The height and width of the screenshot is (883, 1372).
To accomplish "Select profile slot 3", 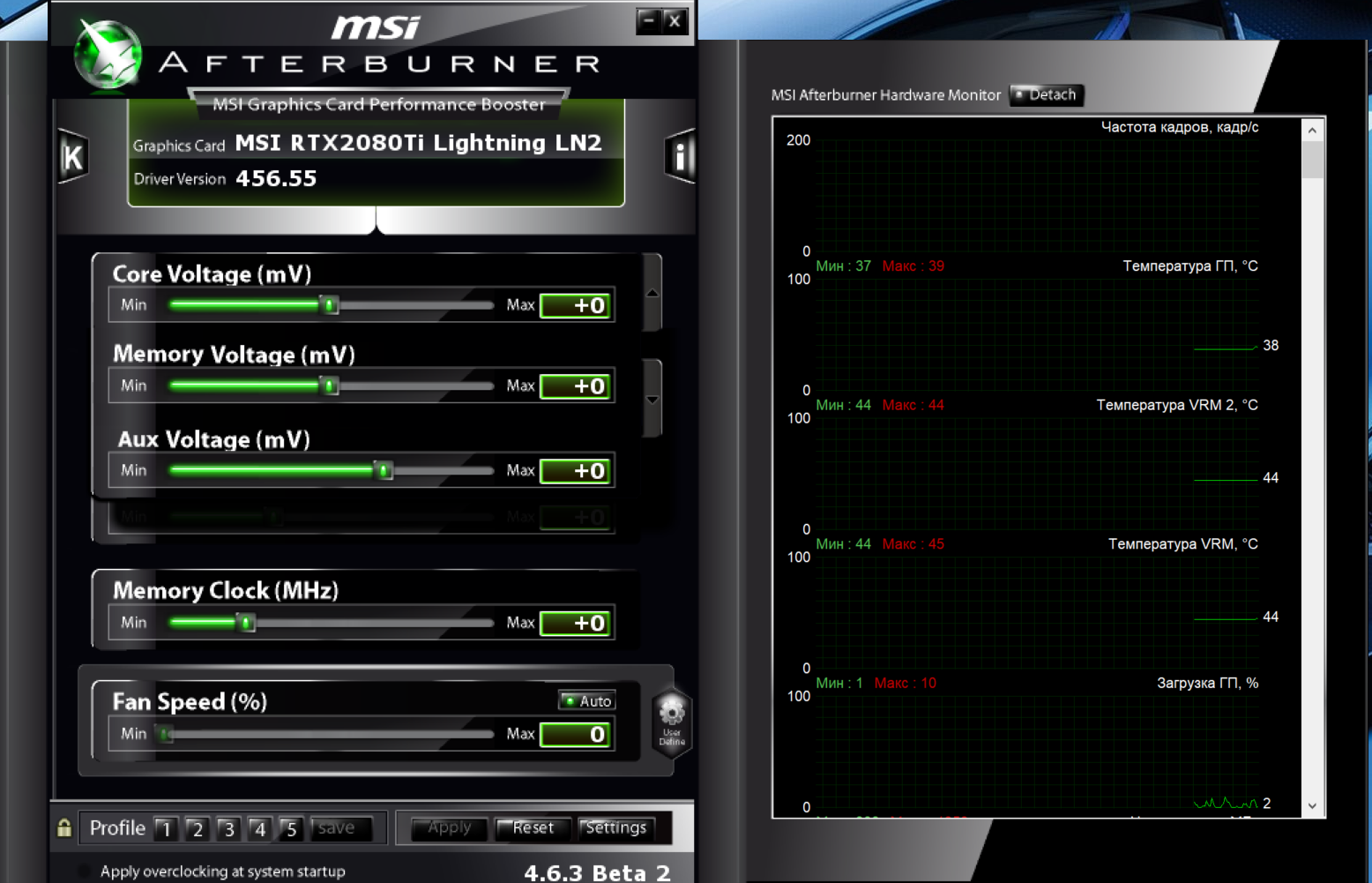I will [x=228, y=828].
